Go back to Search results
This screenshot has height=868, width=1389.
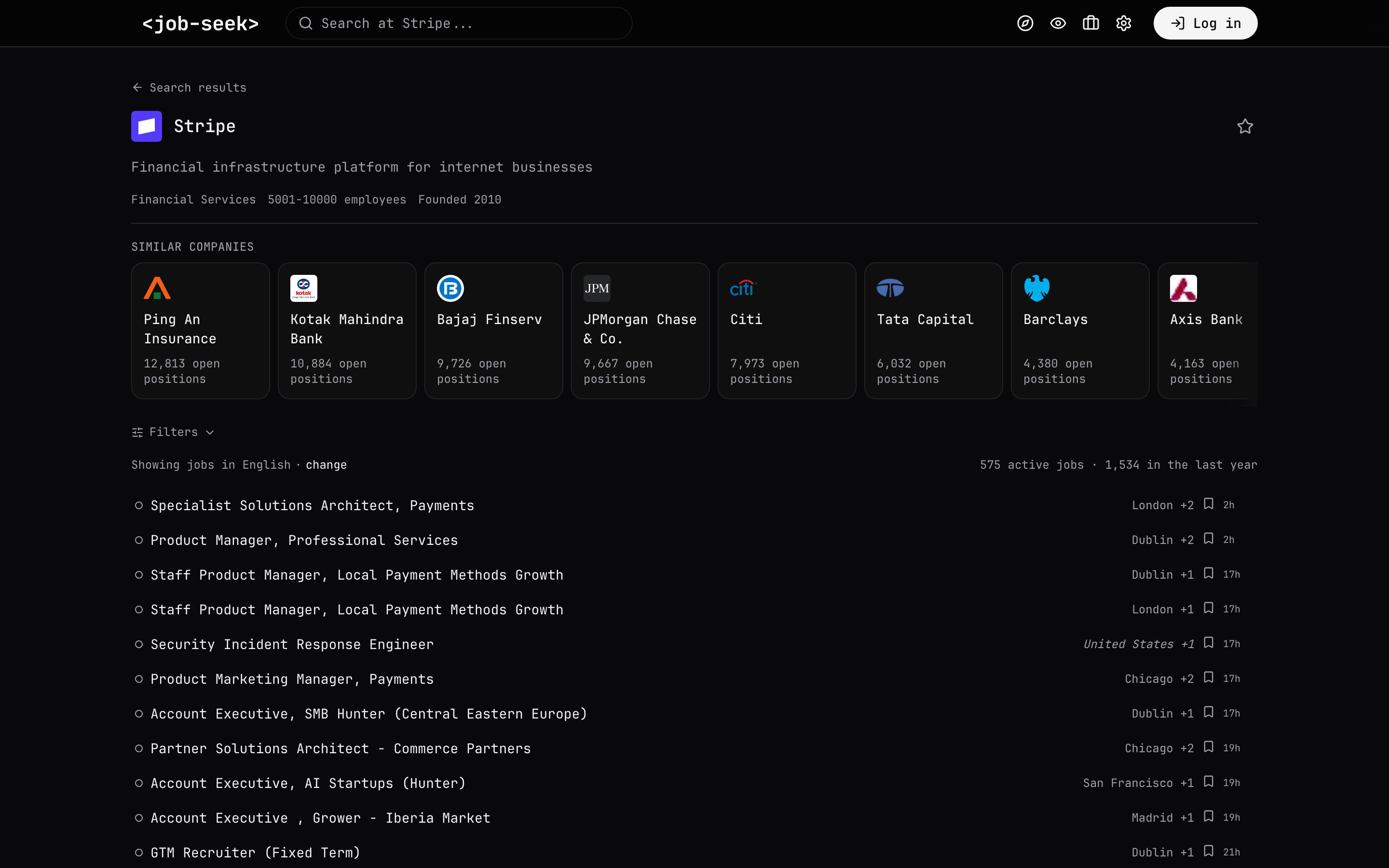[189, 87]
